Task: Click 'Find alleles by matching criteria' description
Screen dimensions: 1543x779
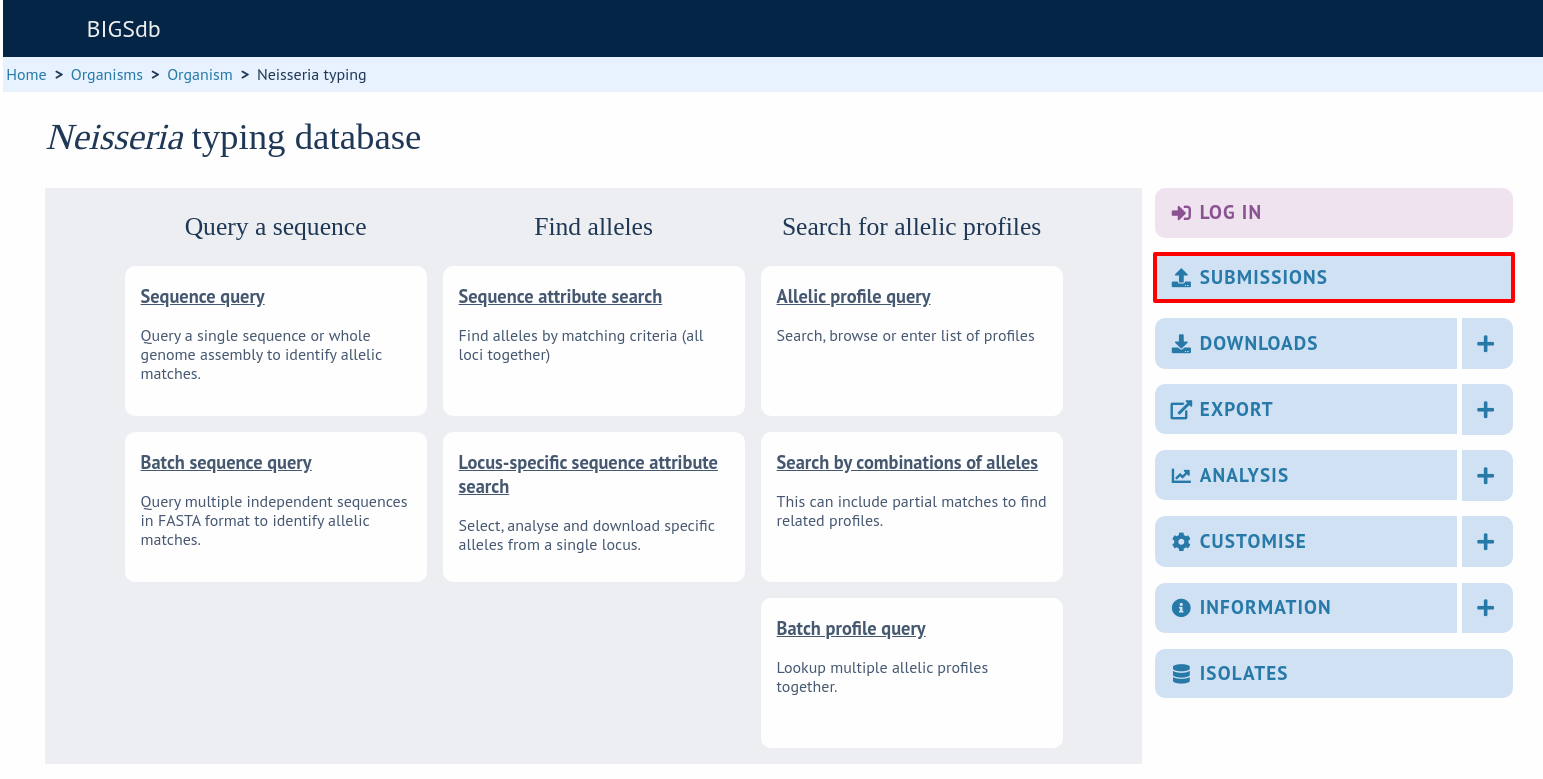Action: (x=581, y=345)
